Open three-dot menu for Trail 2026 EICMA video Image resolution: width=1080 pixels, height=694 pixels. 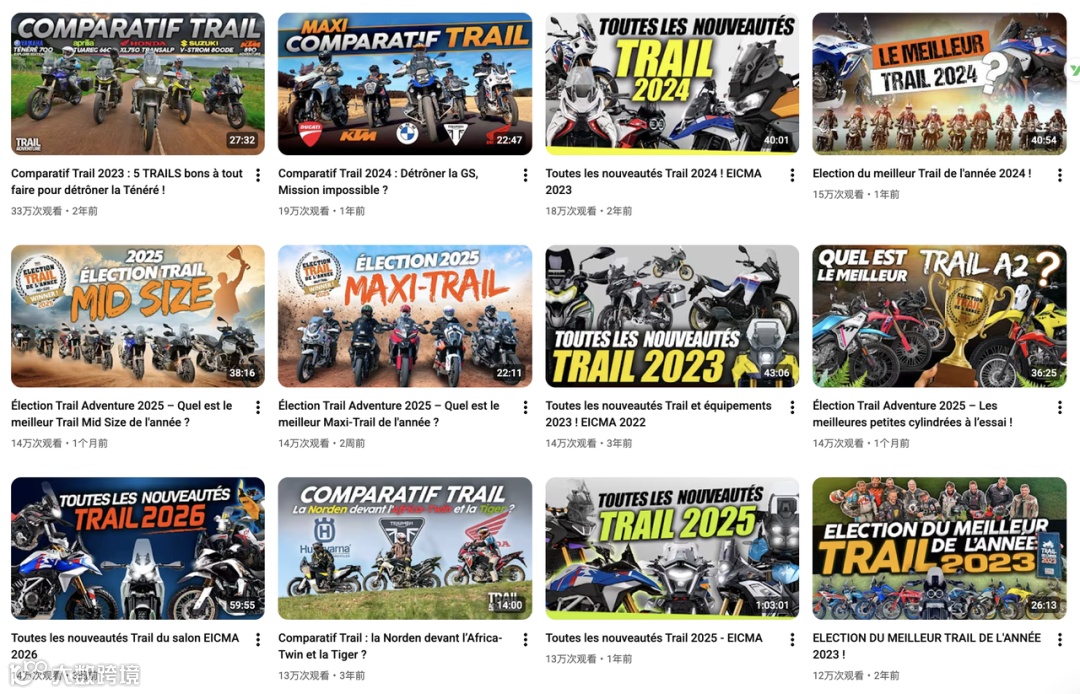(x=258, y=640)
